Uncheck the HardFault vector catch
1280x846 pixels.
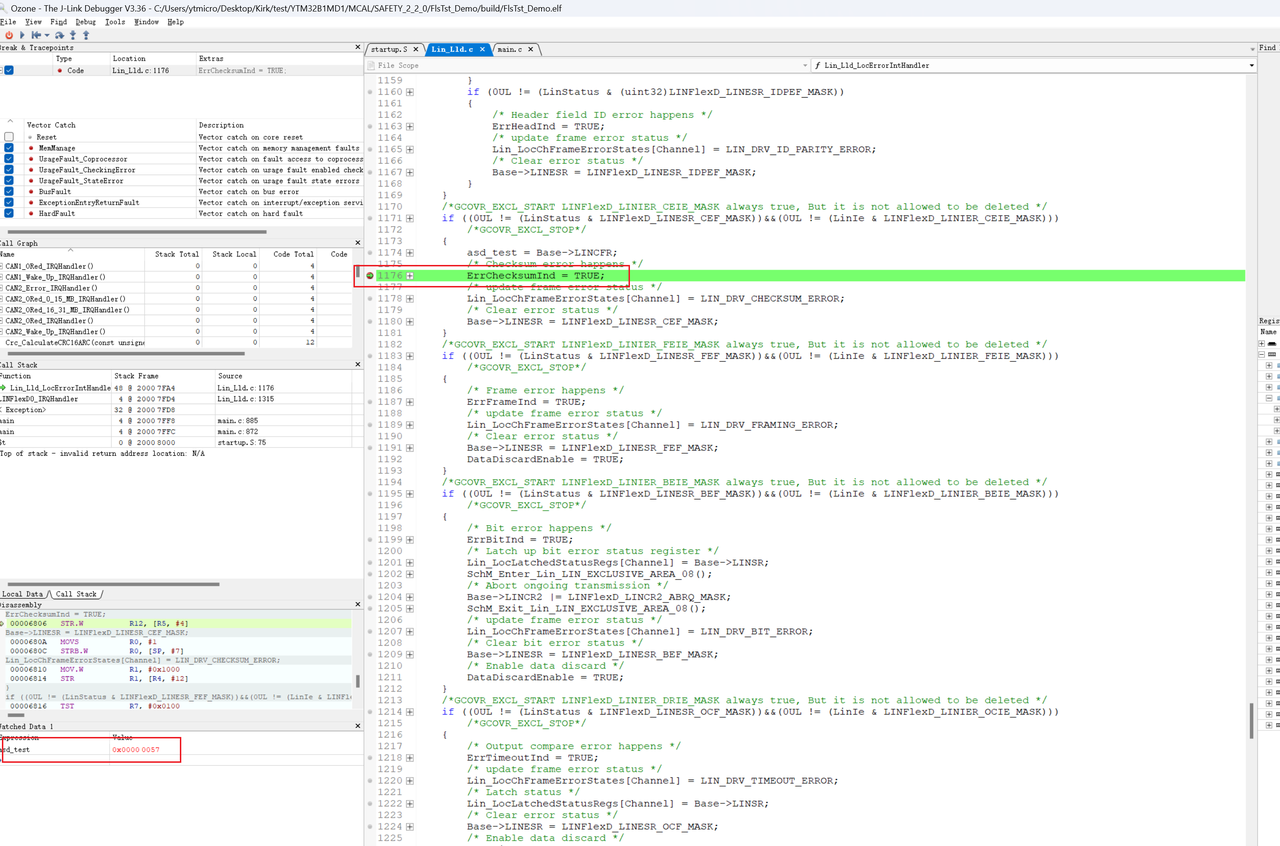pyautogui.click(x=9, y=213)
